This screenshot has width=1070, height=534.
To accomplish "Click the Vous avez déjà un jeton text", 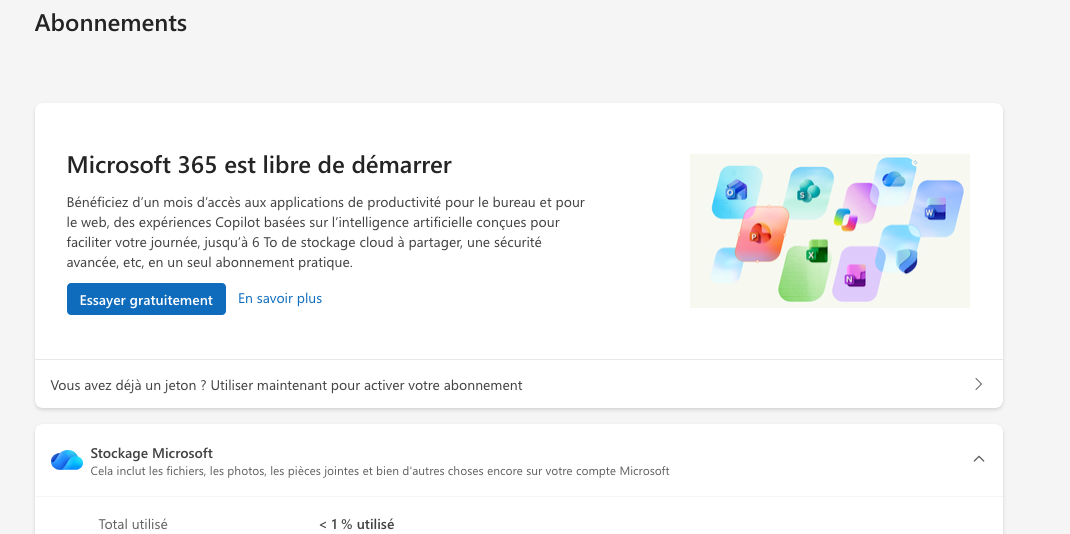I will click(287, 385).
